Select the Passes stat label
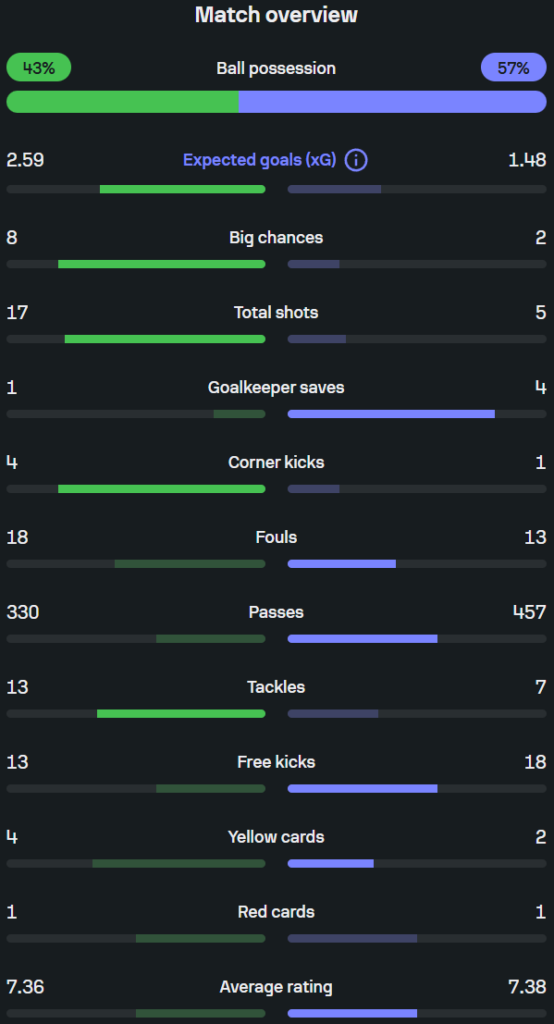The width and height of the screenshot is (554, 1024). tap(276, 612)
